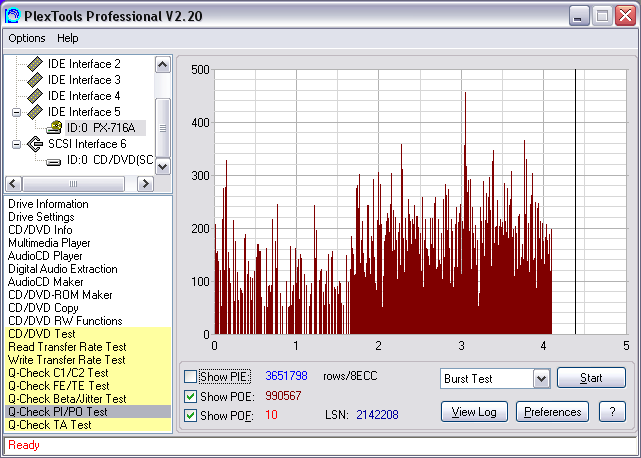
Task: Close the PlexTools Professional window
Action: pyautogui.click(x=626, y=16)
